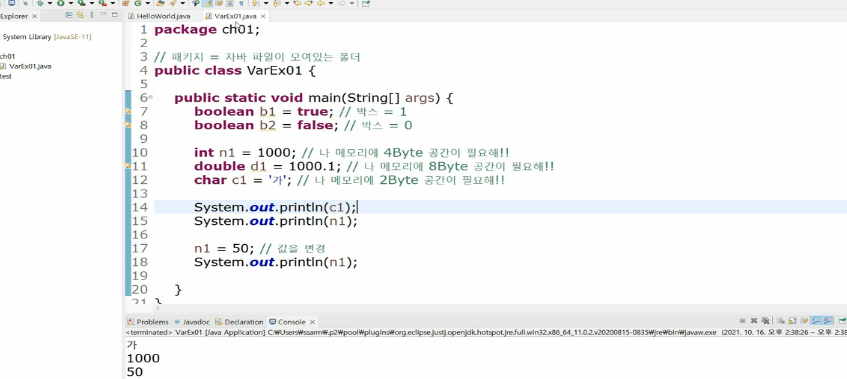Screen dimensions: 847x379
Task: Click 'public class VarEx01 {' on line 4
Action: coord(234,71)
